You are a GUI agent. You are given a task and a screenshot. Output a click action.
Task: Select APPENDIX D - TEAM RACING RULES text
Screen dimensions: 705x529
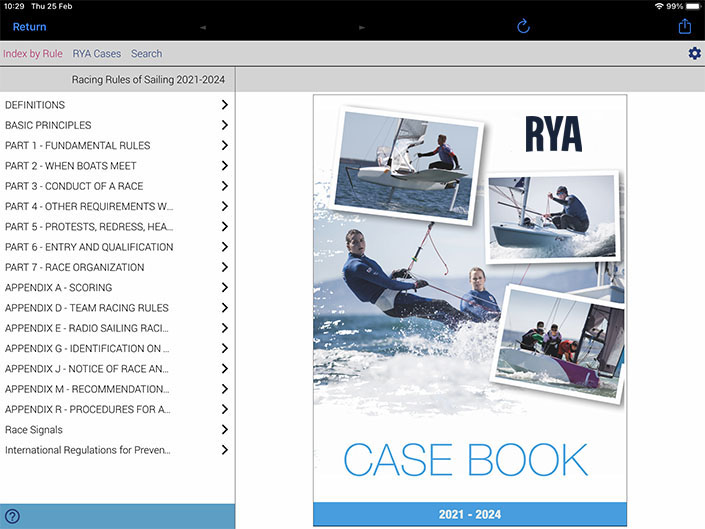point(87,307)
